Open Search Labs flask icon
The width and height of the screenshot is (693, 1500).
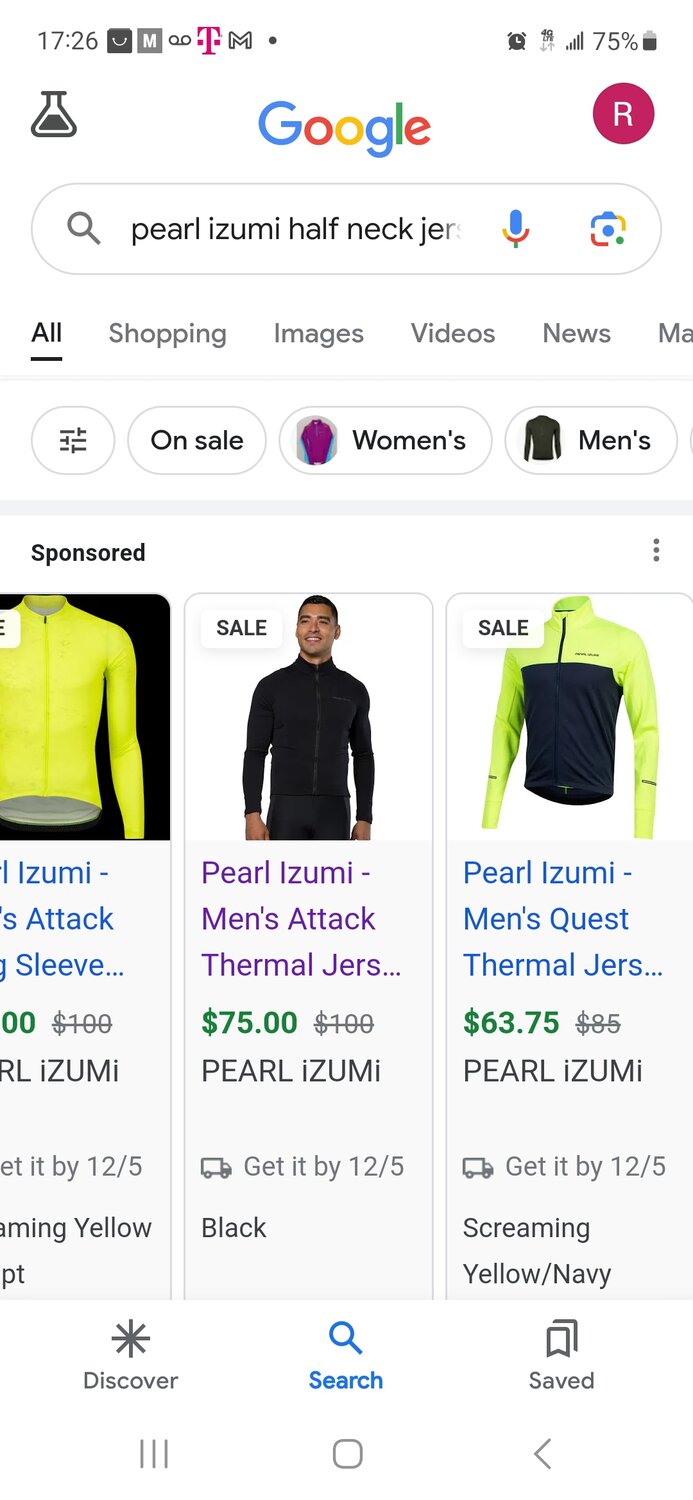tap(54, 114)
